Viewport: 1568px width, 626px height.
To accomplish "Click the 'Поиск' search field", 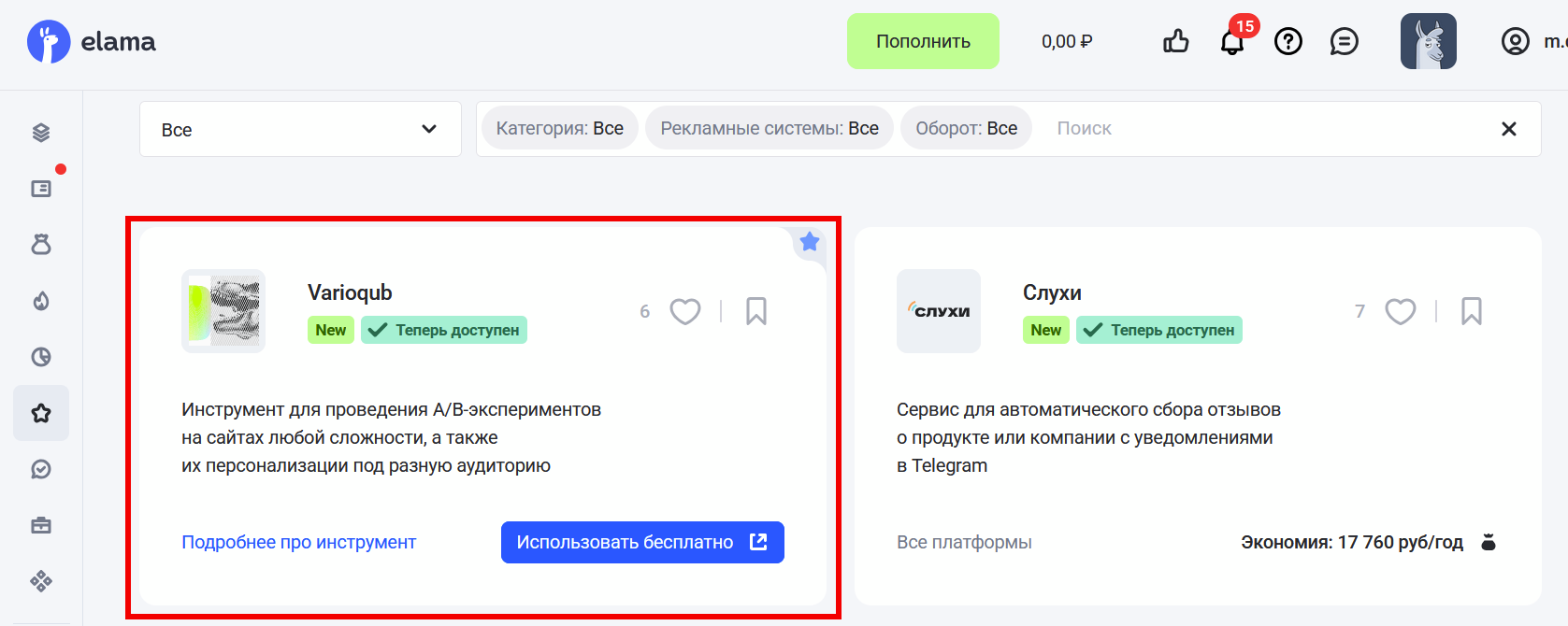I will click(1262, 128).
